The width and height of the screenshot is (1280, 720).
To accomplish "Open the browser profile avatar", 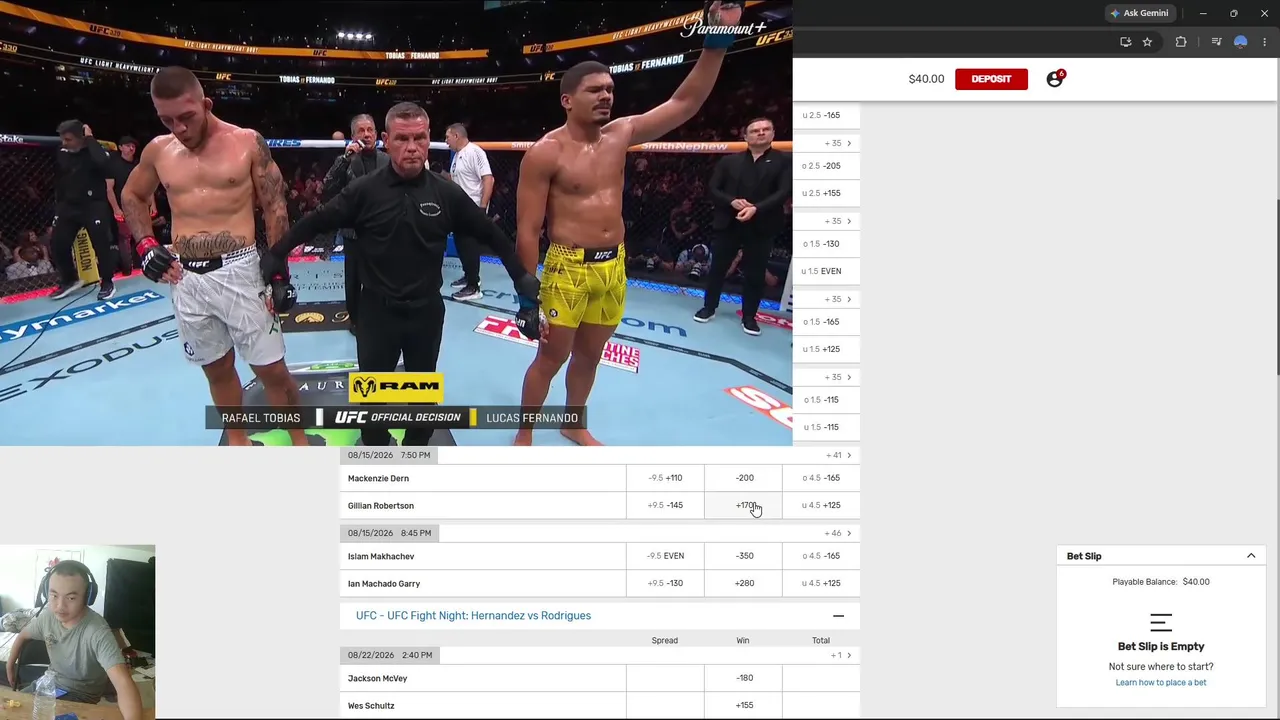I will pyautogui.click(x=1240, y=42).
